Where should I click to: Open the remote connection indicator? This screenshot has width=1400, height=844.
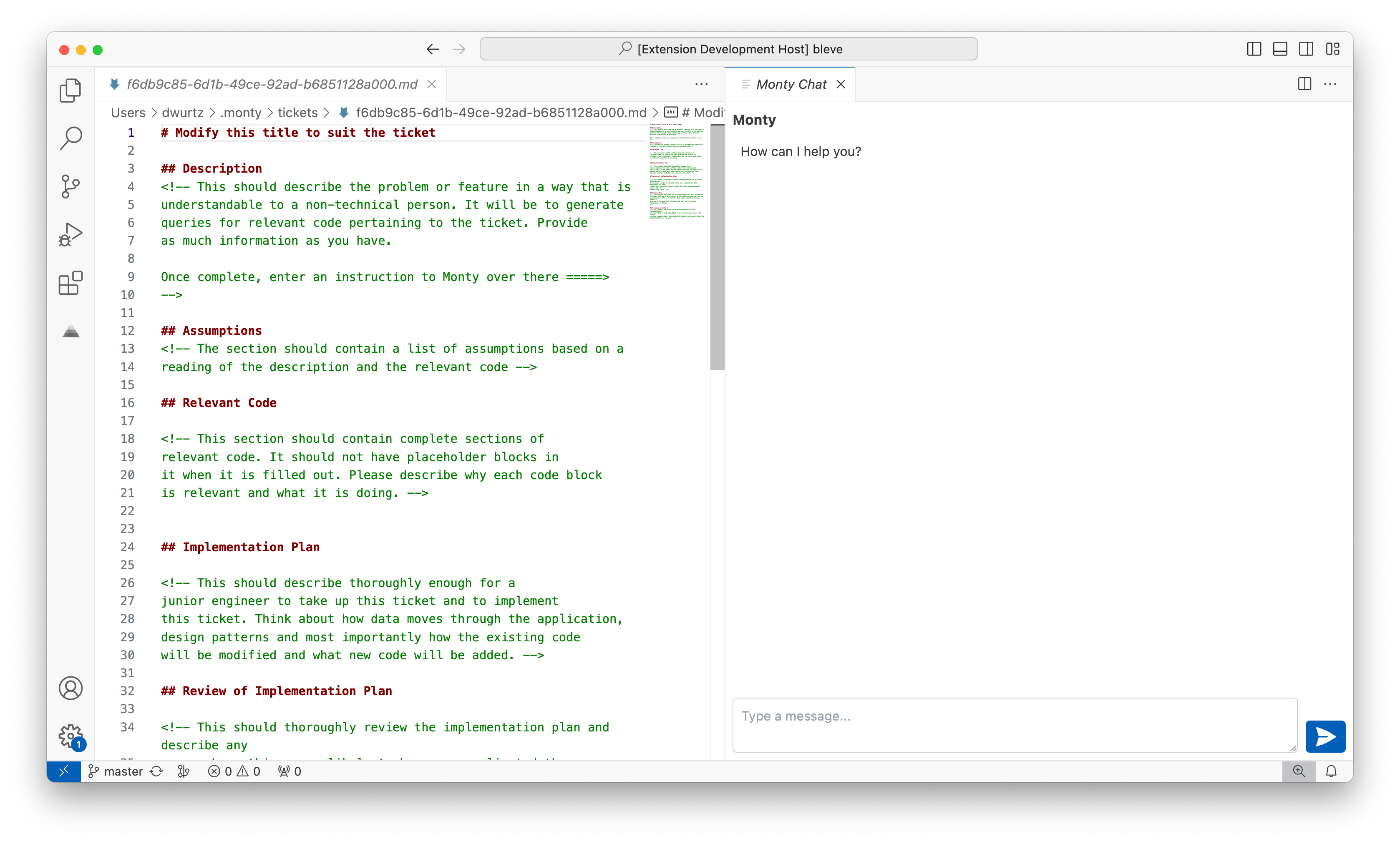click(x=64, y=771)
